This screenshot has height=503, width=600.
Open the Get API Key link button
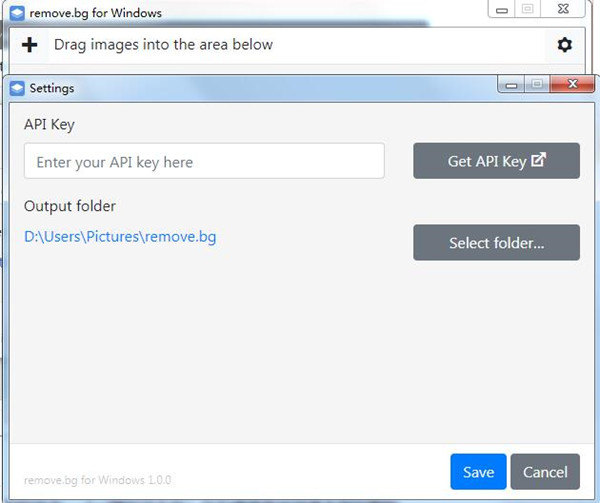pos(496,161)
